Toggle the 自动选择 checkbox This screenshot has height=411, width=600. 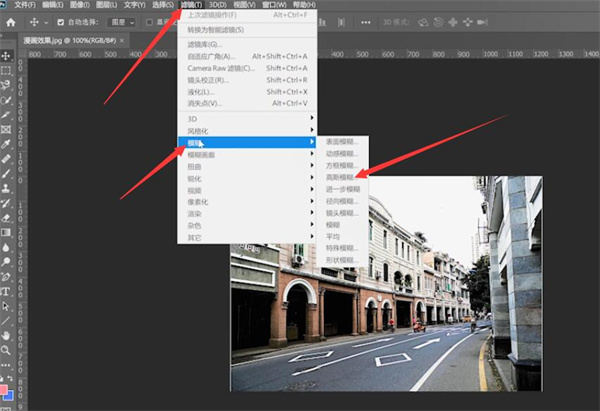pyautogui.click(x=60, y=22)
